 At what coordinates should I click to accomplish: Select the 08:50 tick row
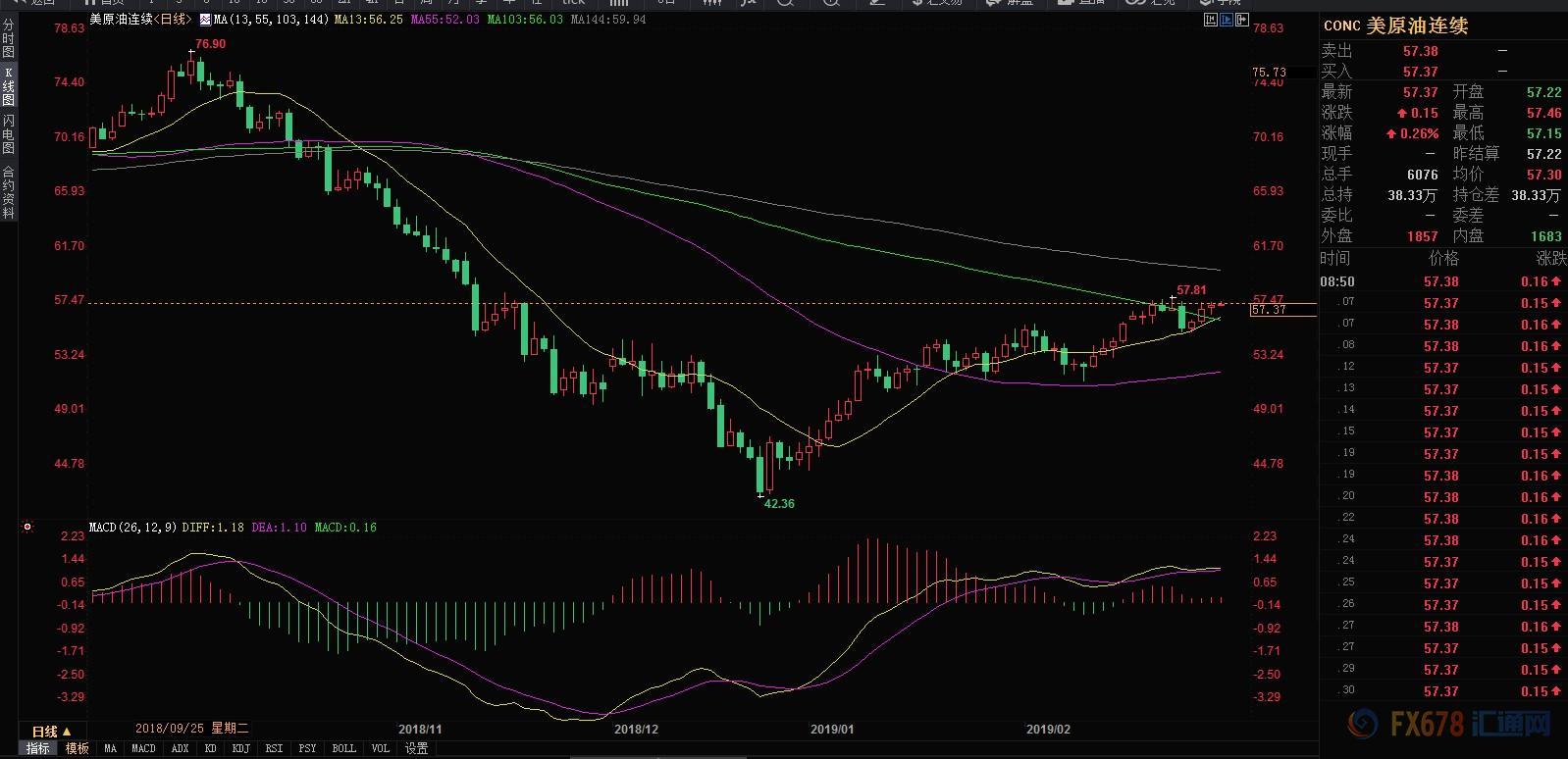tap(1443, 281)
